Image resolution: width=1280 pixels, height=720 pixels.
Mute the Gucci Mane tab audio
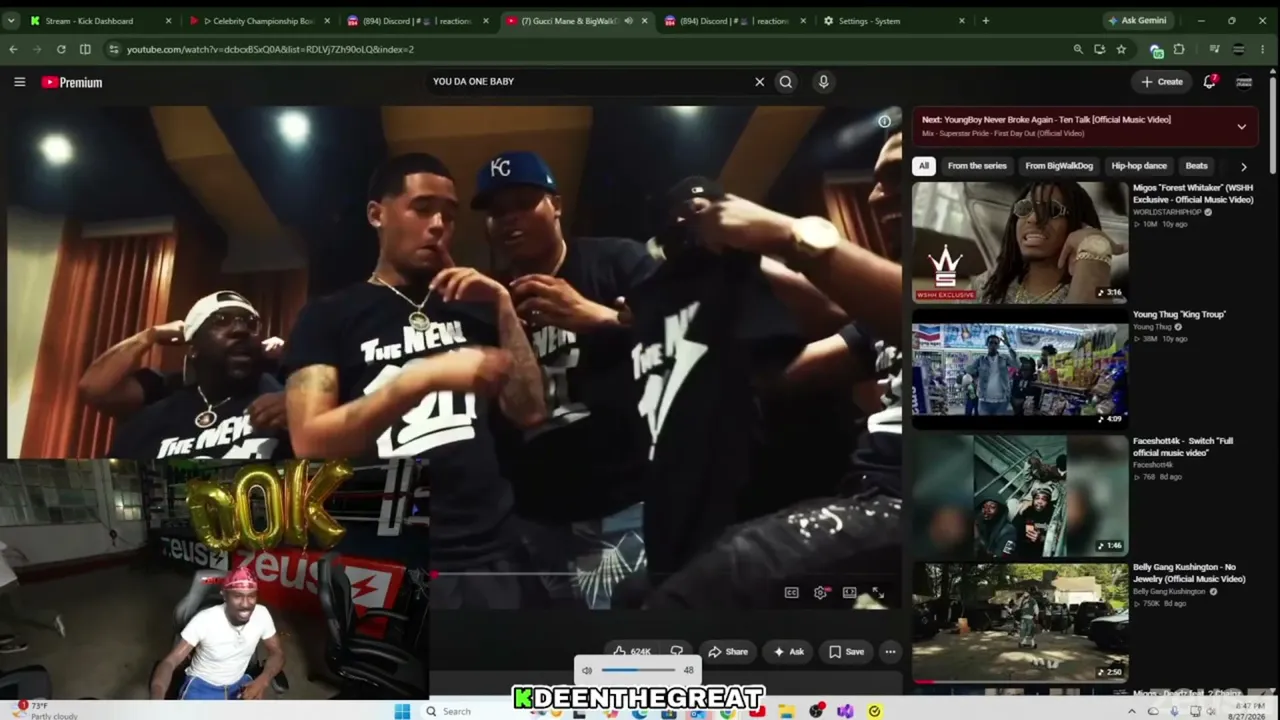[x=628, y=21]
